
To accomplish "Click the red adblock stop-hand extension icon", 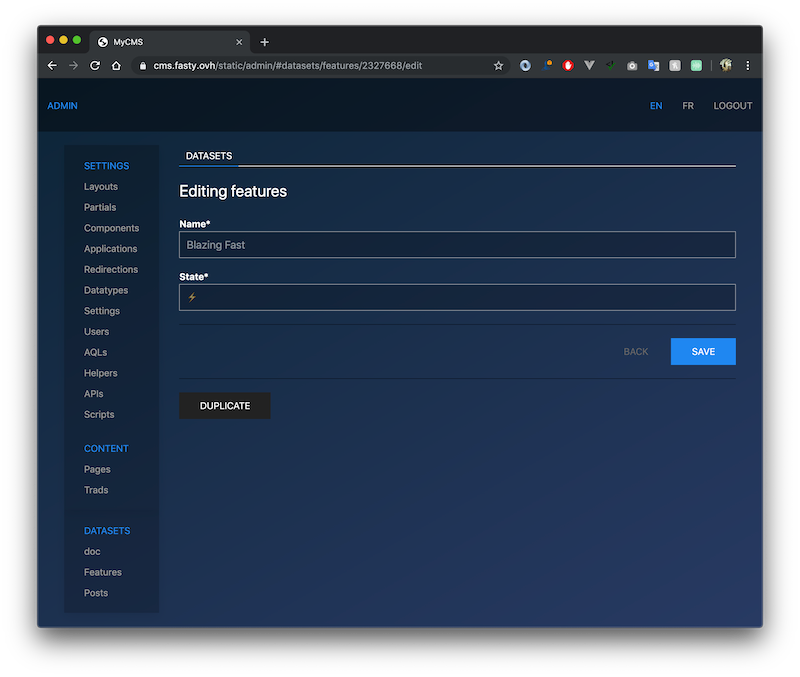I will tap(568, 66).
